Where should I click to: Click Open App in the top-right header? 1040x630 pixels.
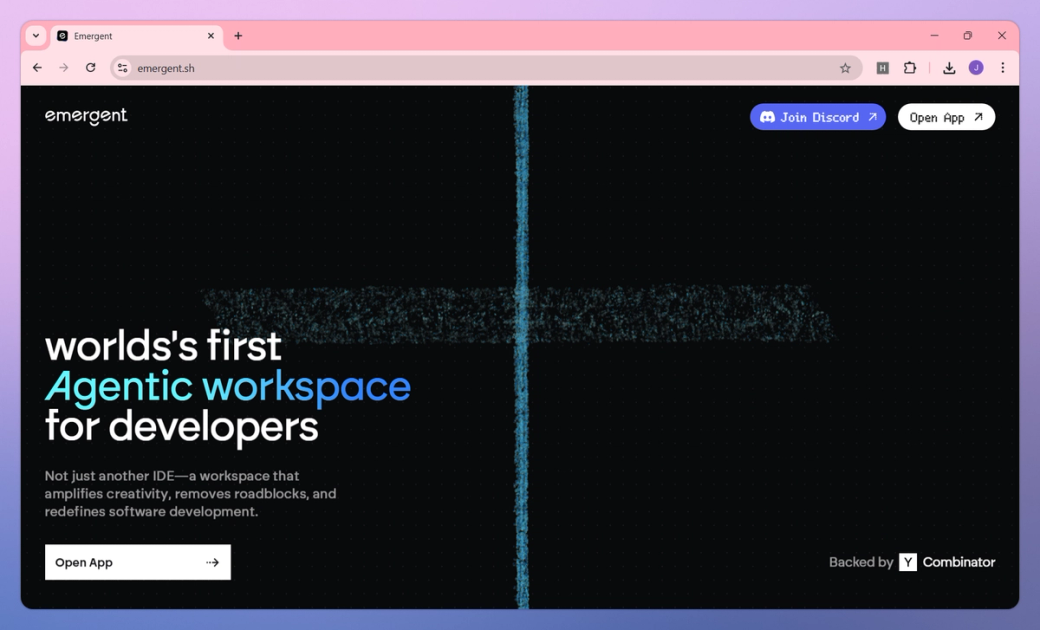945,116
